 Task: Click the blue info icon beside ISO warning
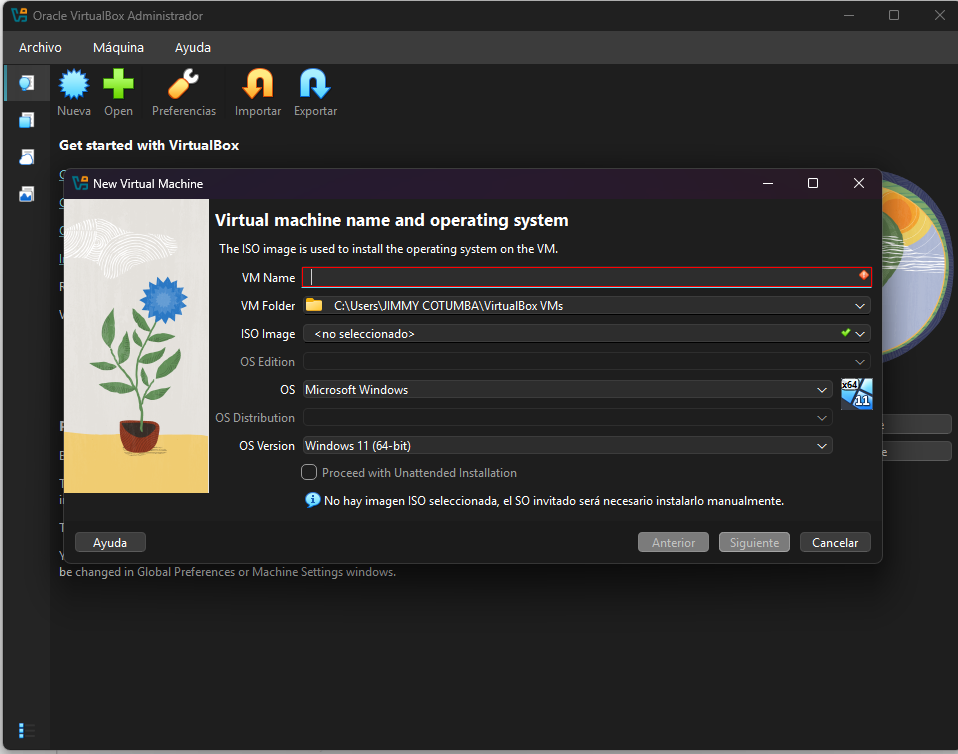[312, 500]
